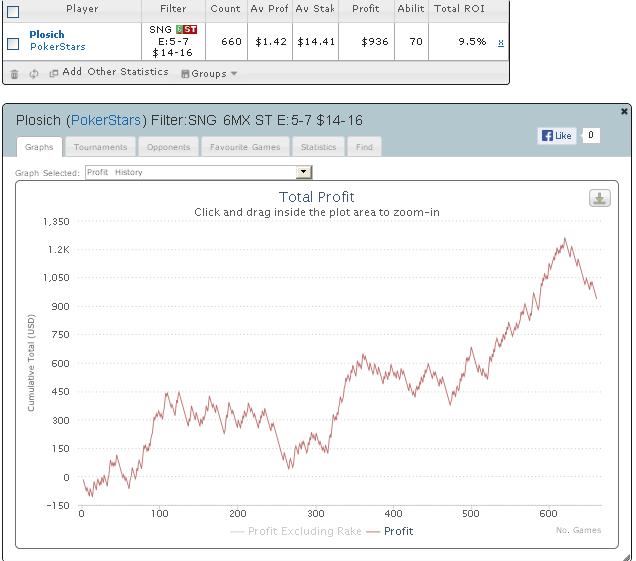The height and width of the screenshot is (561, 636).
Task: Click the Facebook Like button
Action: (x=556, y=135)
